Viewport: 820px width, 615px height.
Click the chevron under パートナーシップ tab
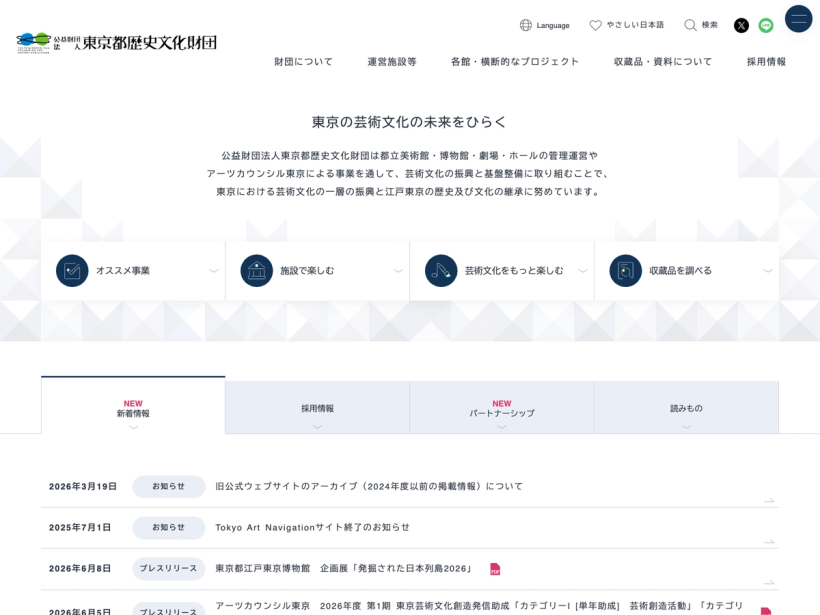tap(502, 427)
